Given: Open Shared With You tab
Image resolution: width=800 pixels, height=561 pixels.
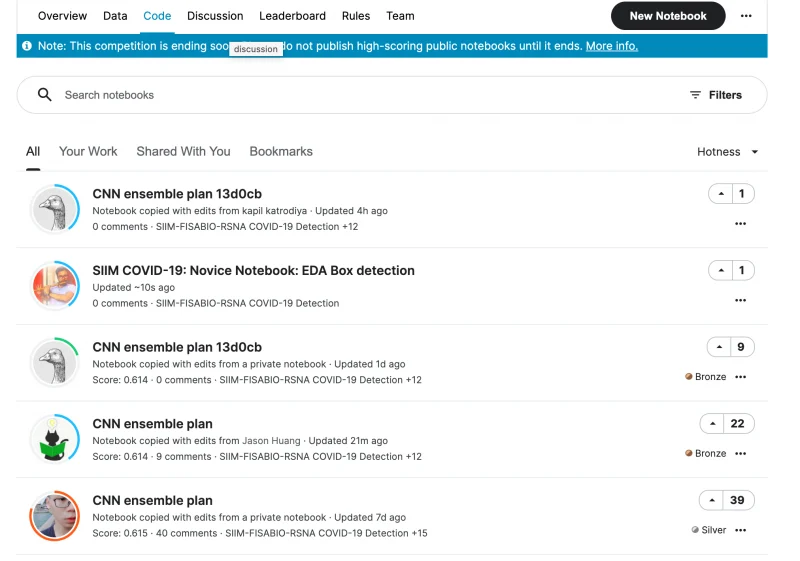Looking at the screenshot, I should pos(184,151).
